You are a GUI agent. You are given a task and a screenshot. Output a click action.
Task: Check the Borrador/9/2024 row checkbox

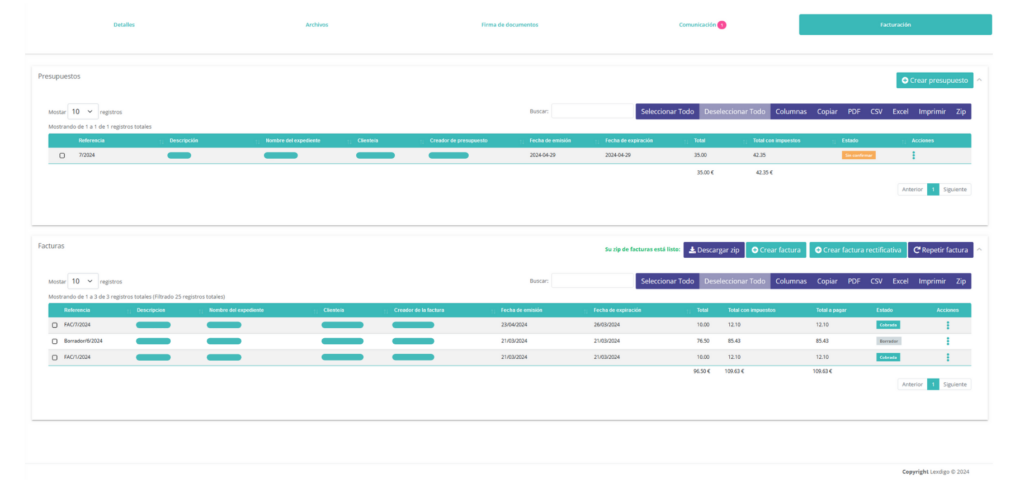point(55,341)
